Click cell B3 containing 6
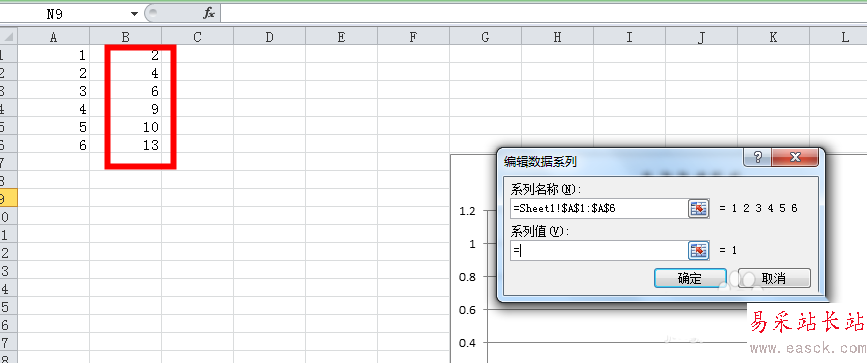This screenshot has width=867, height=363. click(x=126, y=91)
